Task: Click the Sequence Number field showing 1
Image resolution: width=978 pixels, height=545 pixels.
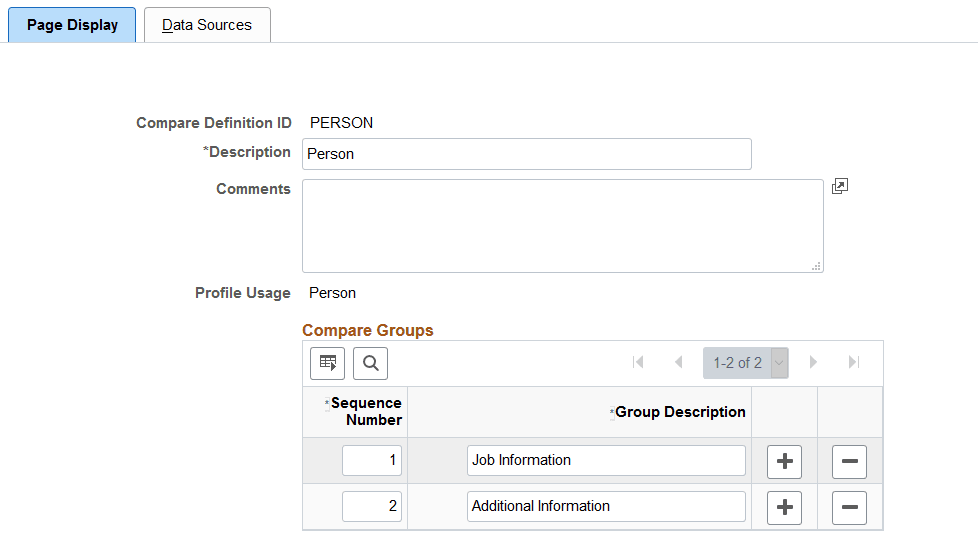Action: [x=372, y=461]
